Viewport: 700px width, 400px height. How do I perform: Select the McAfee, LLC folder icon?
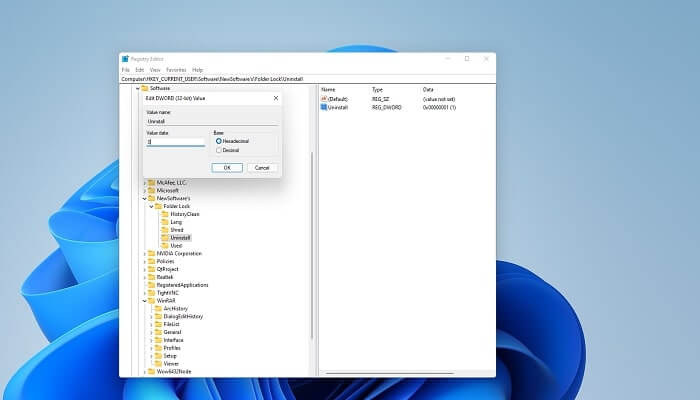pyautogui.click(x=152, y=182)
